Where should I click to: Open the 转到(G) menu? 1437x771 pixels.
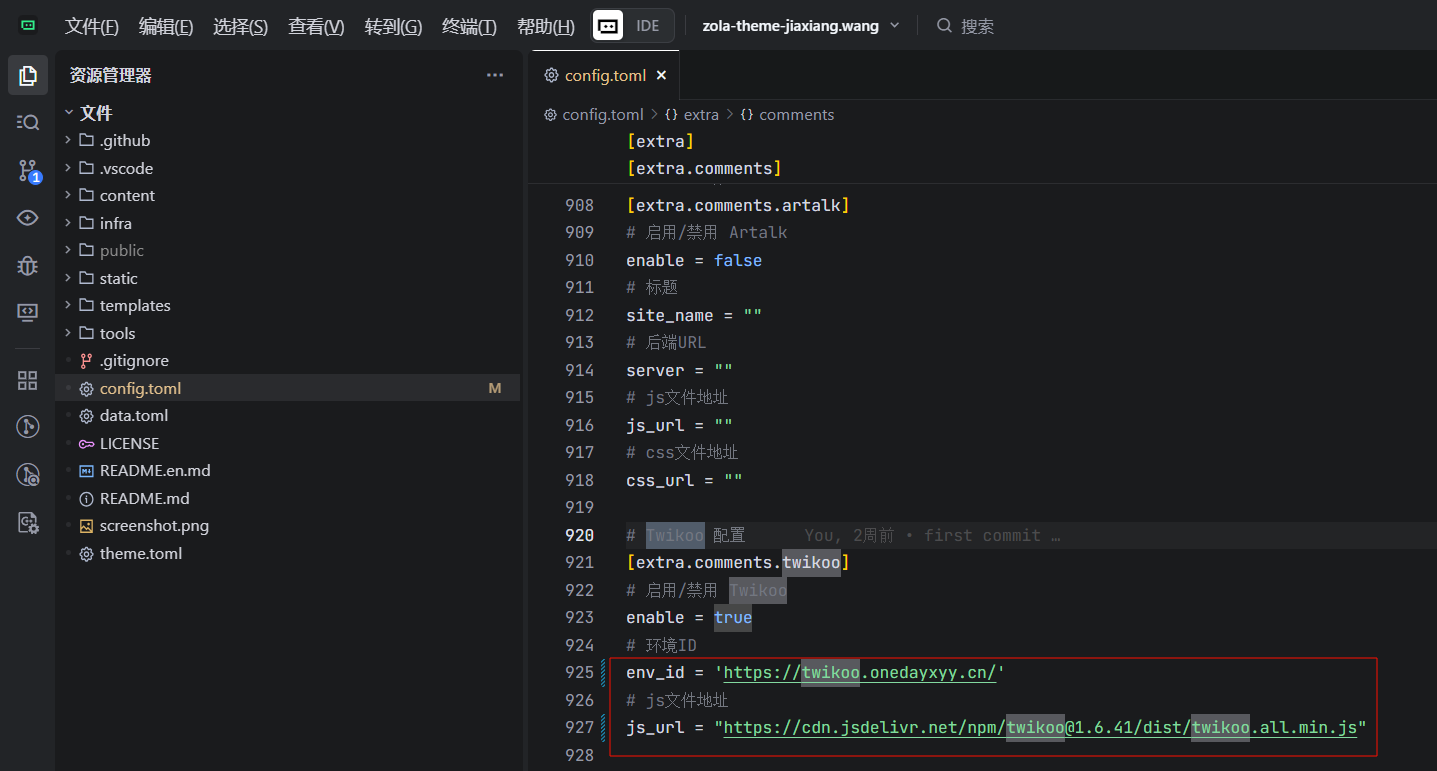pyautogui.click(x=393, y=27)
